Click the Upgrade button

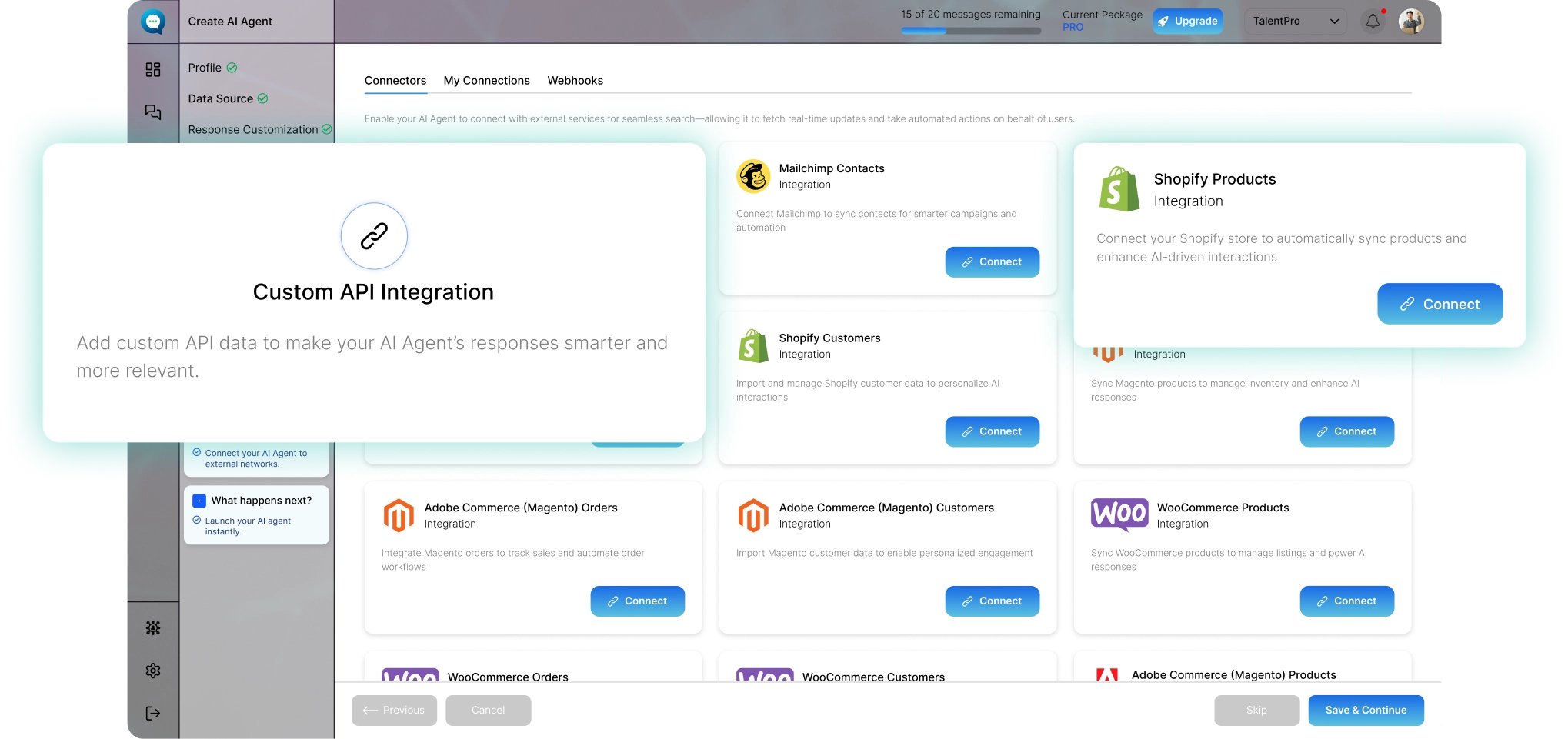click(x=1188, y=22)
